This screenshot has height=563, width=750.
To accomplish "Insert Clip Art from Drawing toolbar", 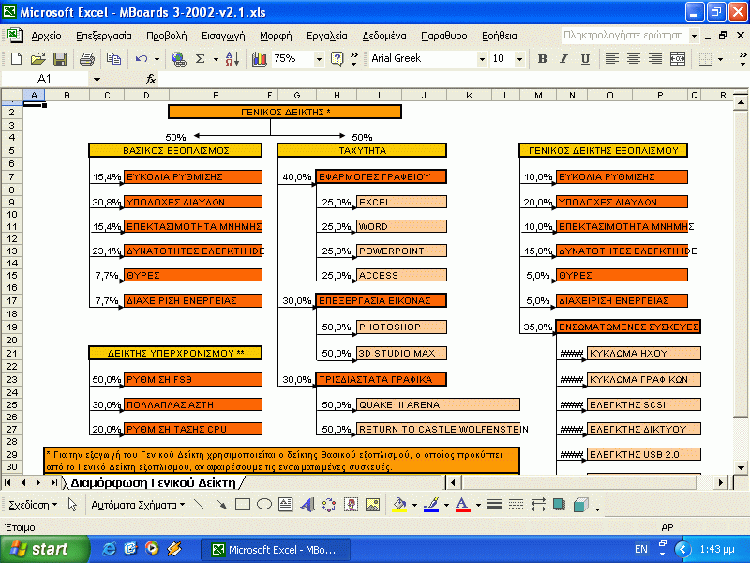I will pyautogui.click(x=351, y=504).
